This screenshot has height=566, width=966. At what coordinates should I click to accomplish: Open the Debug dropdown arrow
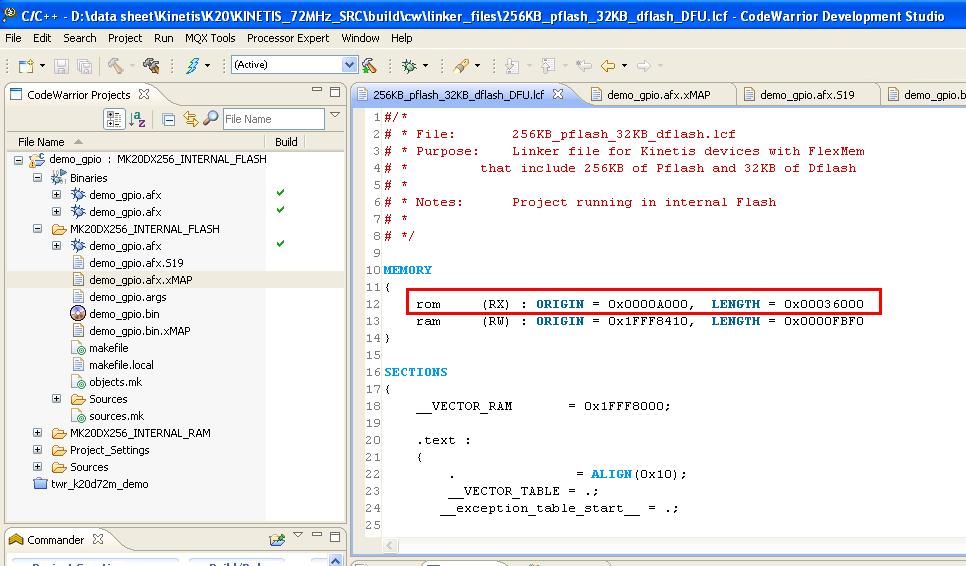(425, 65)
